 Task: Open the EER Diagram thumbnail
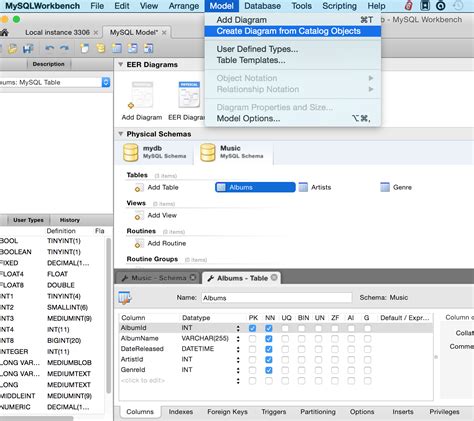[x=189, y=95]
